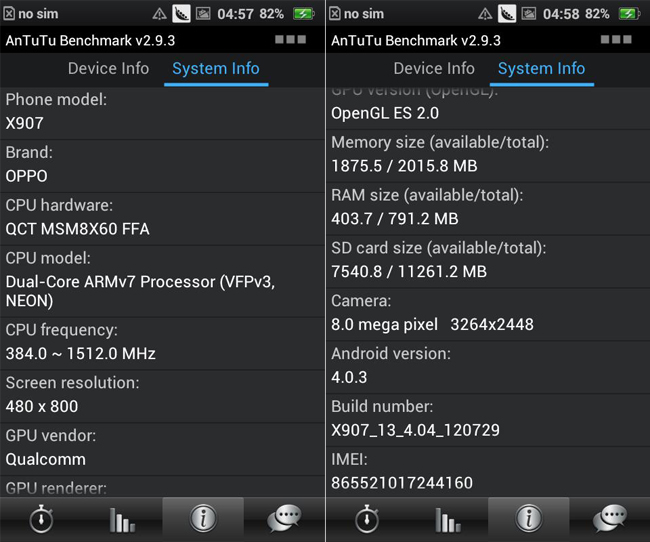Tap the AnTuTu Benchmark v2.9.3 title in left screen
The height and width of the screenshot is (542, 650).
coord(90,40)
